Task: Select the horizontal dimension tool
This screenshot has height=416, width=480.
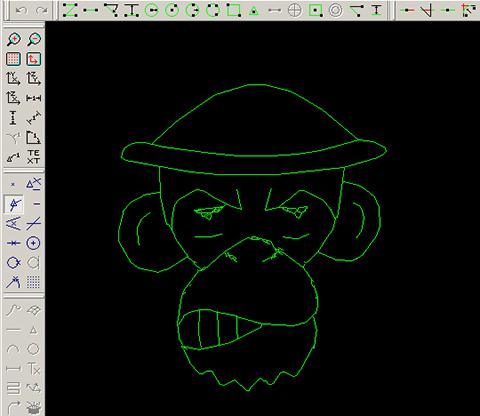Action: point(34,98)
